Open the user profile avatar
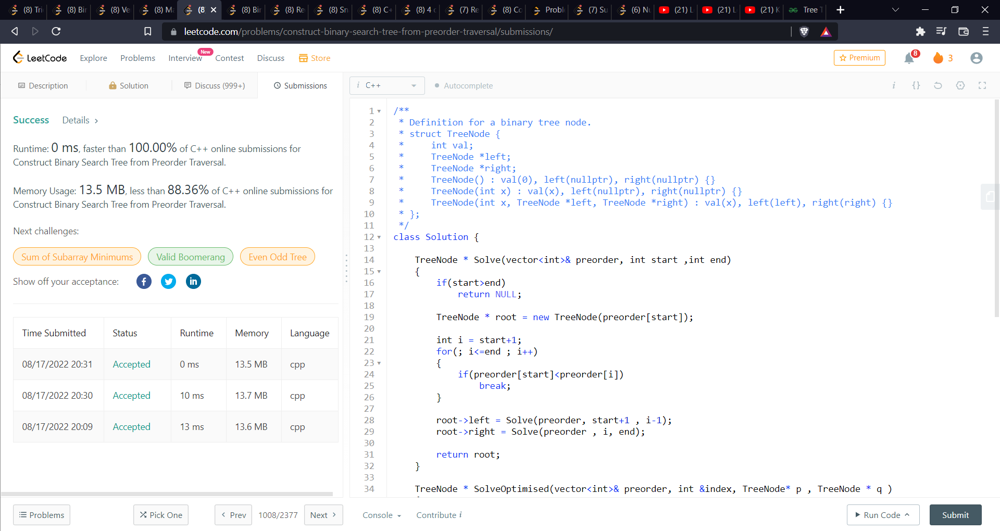 (976, 58)
